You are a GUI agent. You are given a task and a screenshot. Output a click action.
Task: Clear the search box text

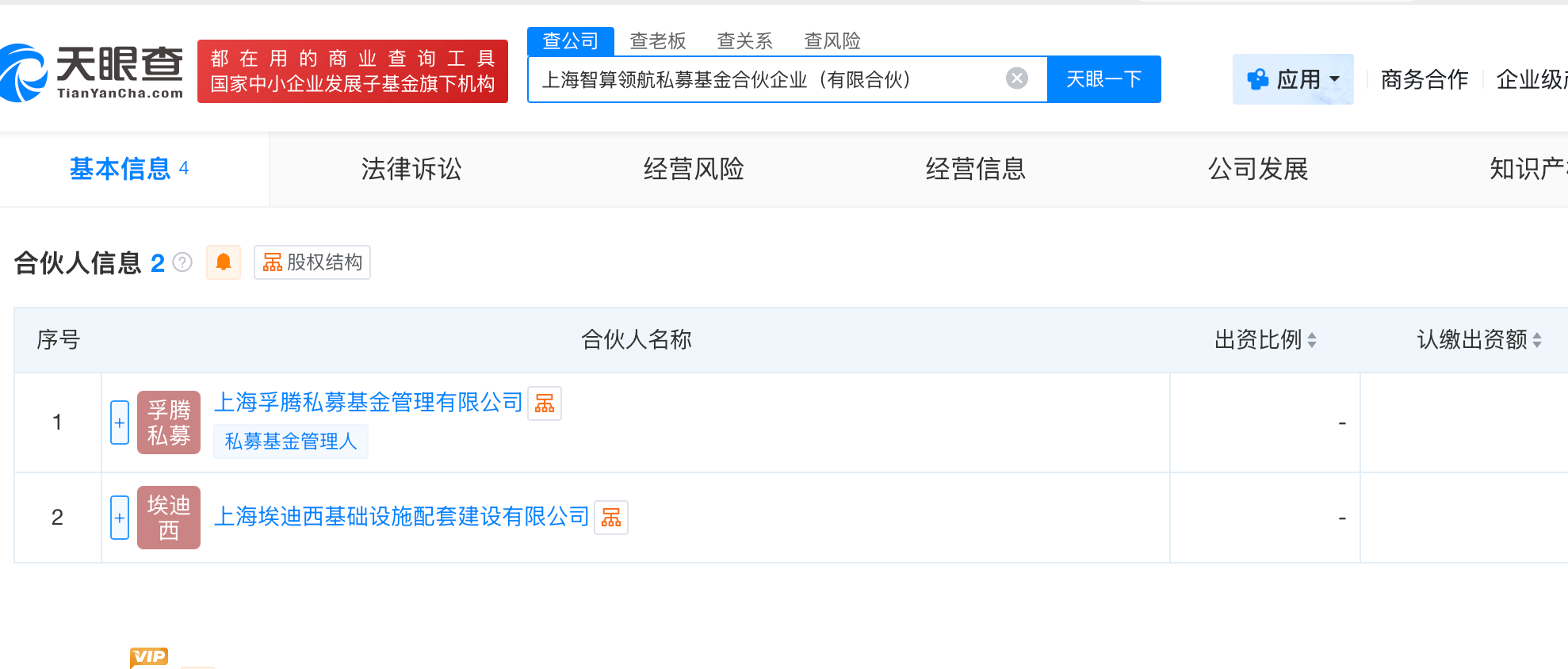click(x=1017, y=78)
